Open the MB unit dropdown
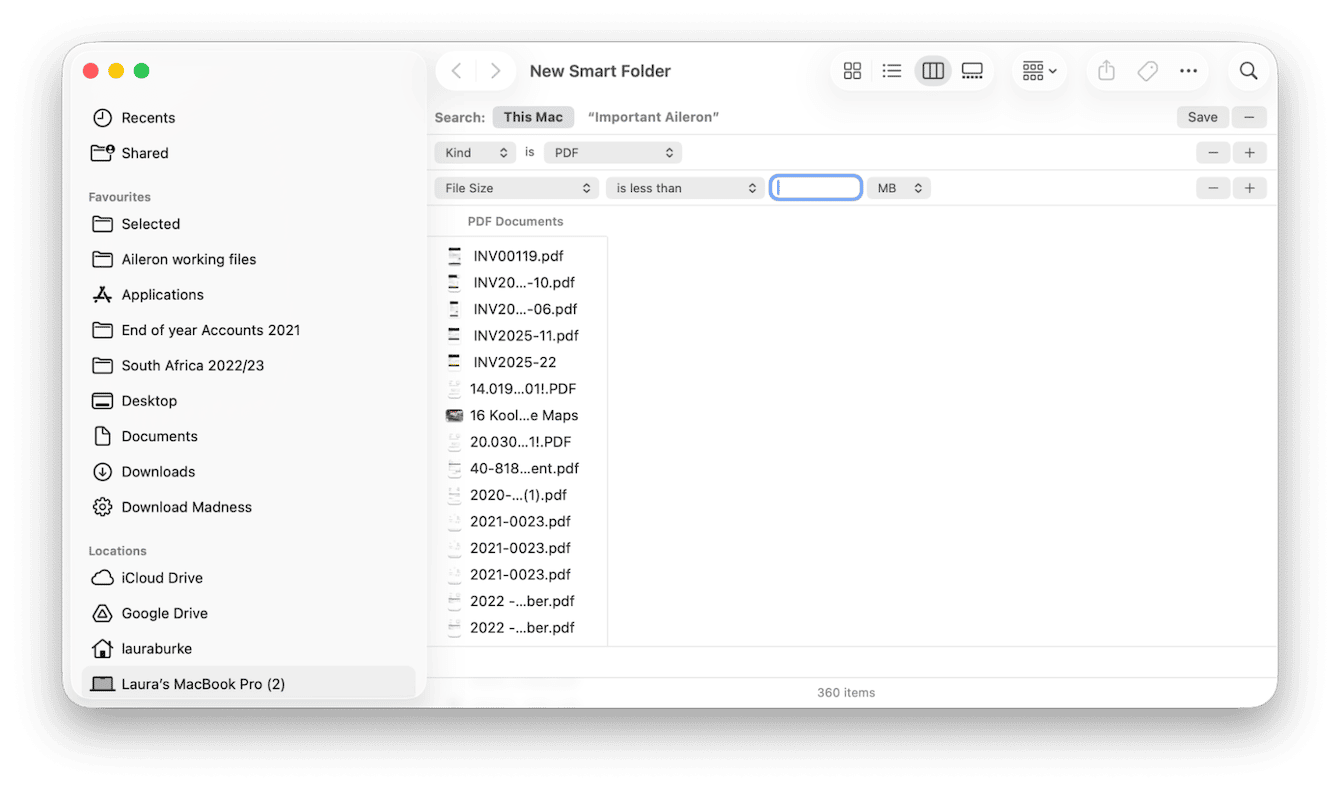The height and width of the screenshot is (790, 1340). [897, 187]
